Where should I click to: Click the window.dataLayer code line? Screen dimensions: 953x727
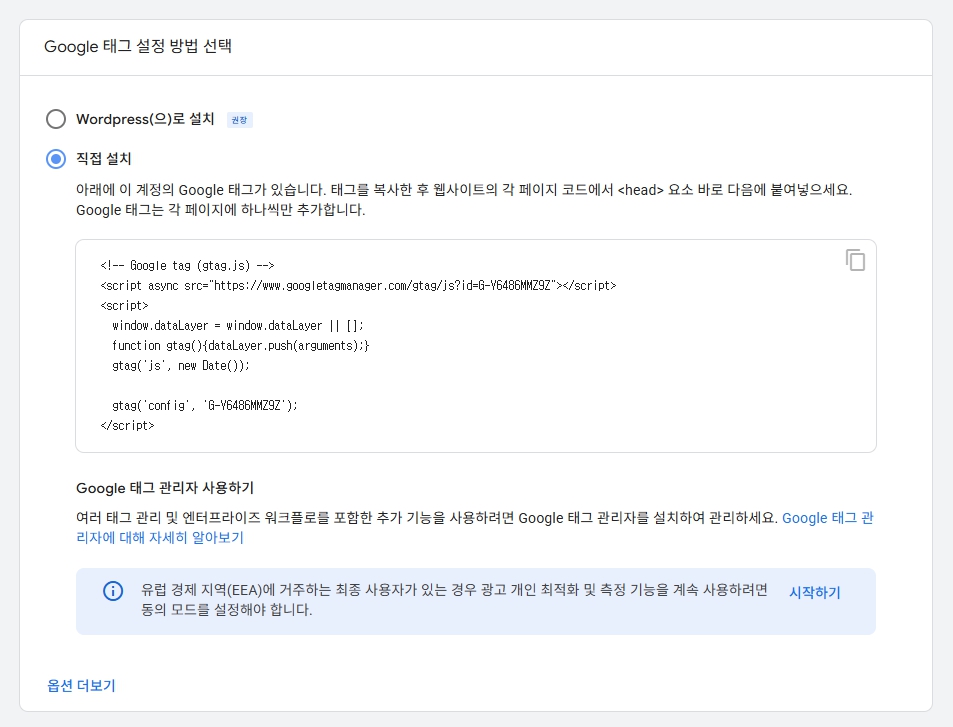(x=238, y=325)
